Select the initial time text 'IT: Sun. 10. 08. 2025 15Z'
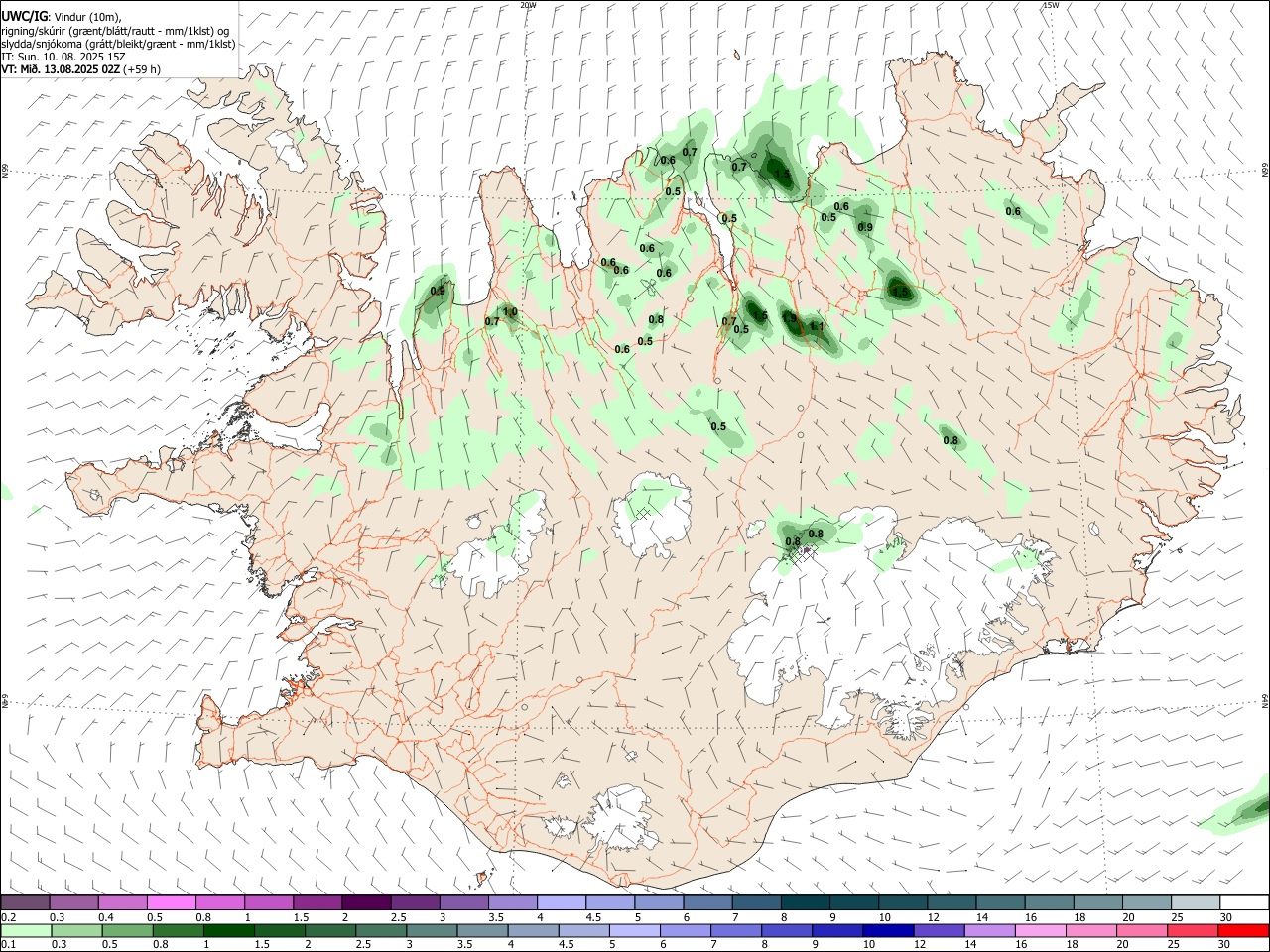This screenshot has height=952, width=1270. click(x=63, y=57)
